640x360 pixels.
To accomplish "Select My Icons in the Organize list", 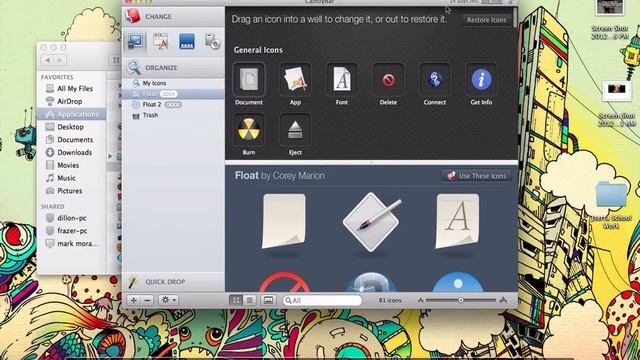I will [173, 83].
